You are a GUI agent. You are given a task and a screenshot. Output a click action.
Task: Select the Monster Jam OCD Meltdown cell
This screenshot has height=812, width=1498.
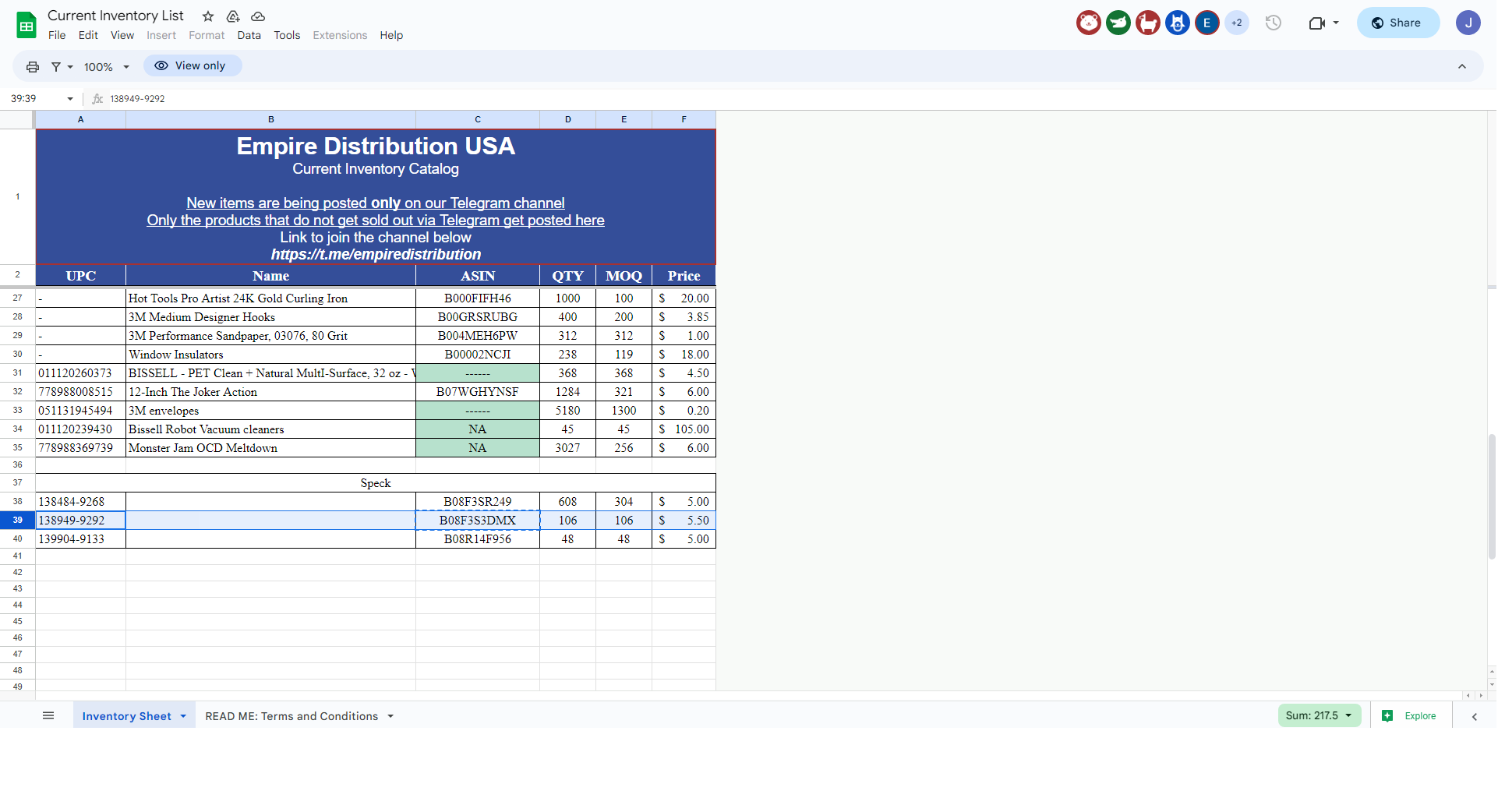[x=270, y=448]
